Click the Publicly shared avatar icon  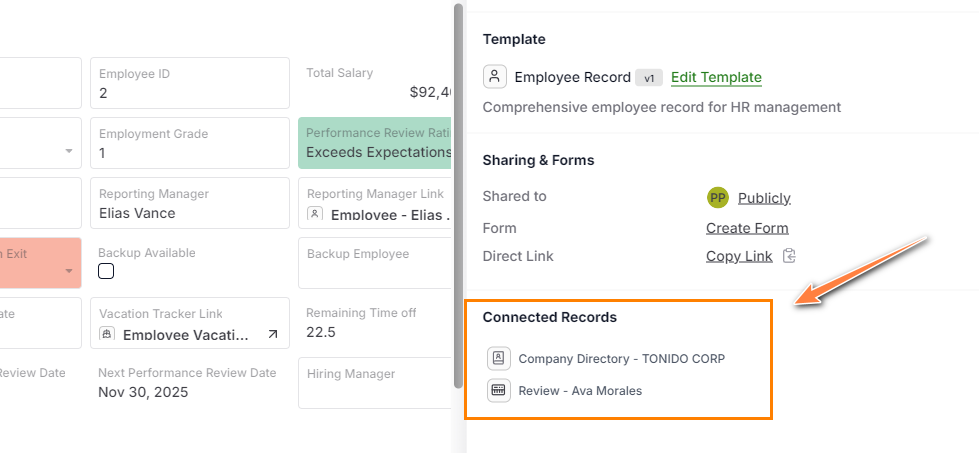click(x=717, y=198)
